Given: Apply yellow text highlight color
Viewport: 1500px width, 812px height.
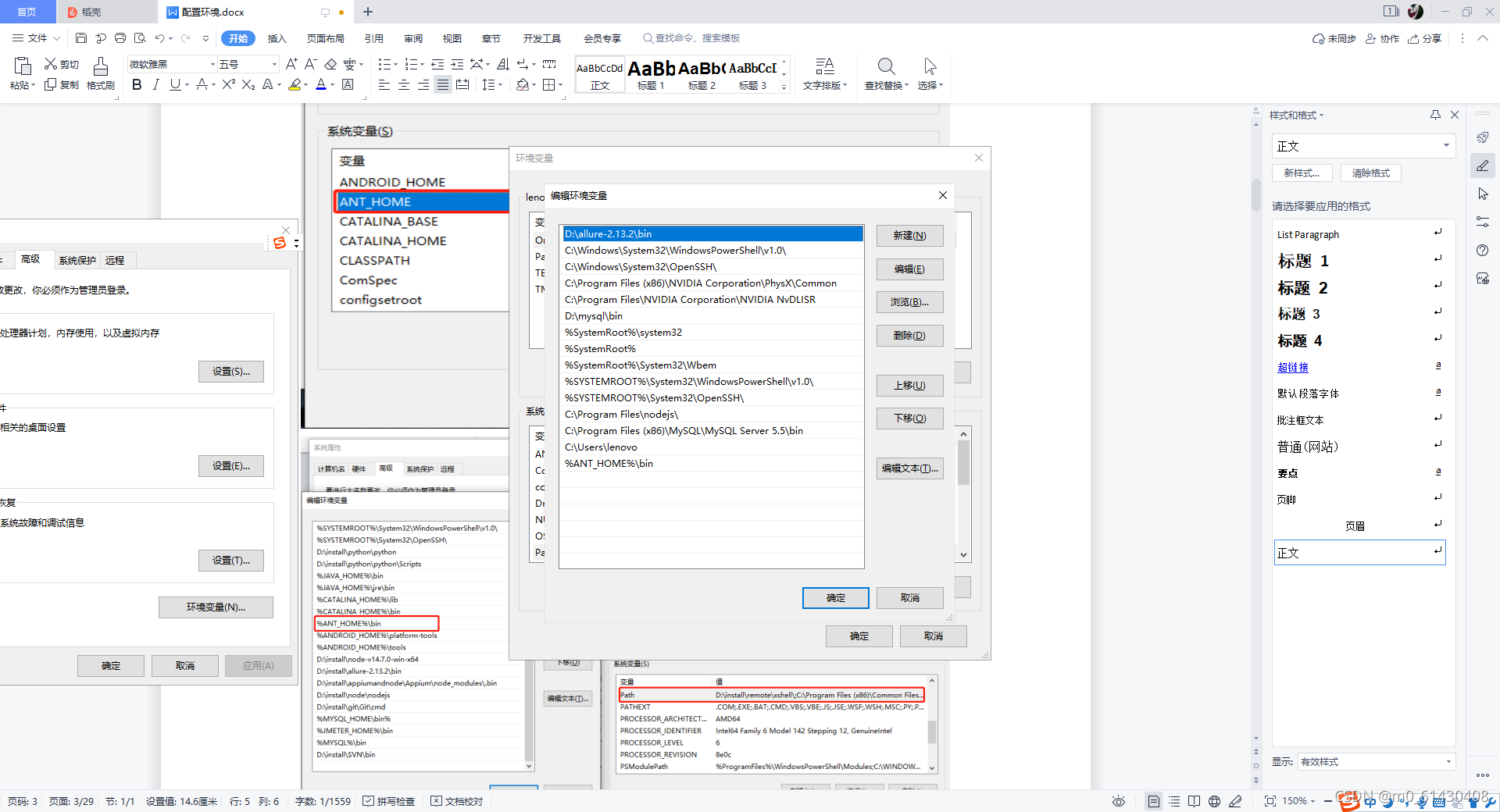Looking at the screenshot, I should click(x=295, y=84).
